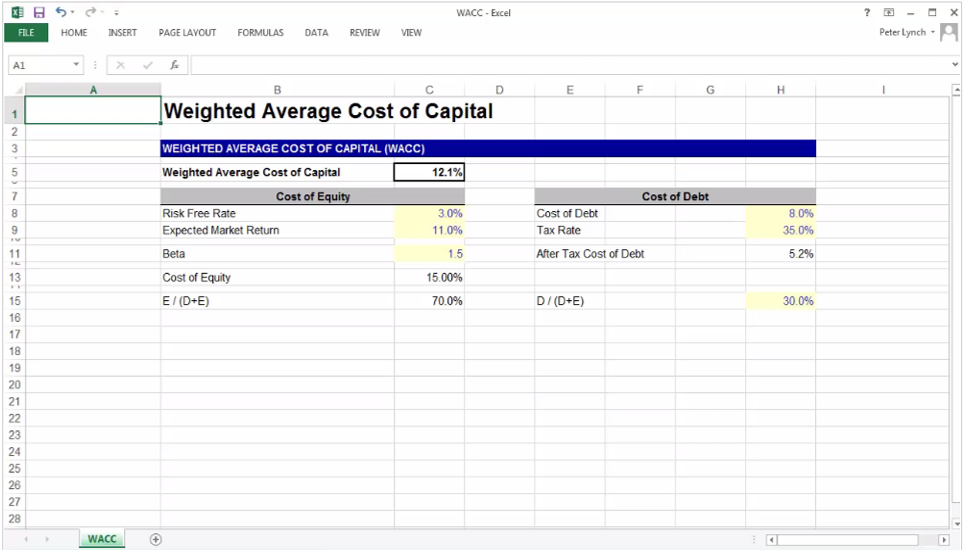Select column A header
The image size is (963, 550).
coord(93,90)
